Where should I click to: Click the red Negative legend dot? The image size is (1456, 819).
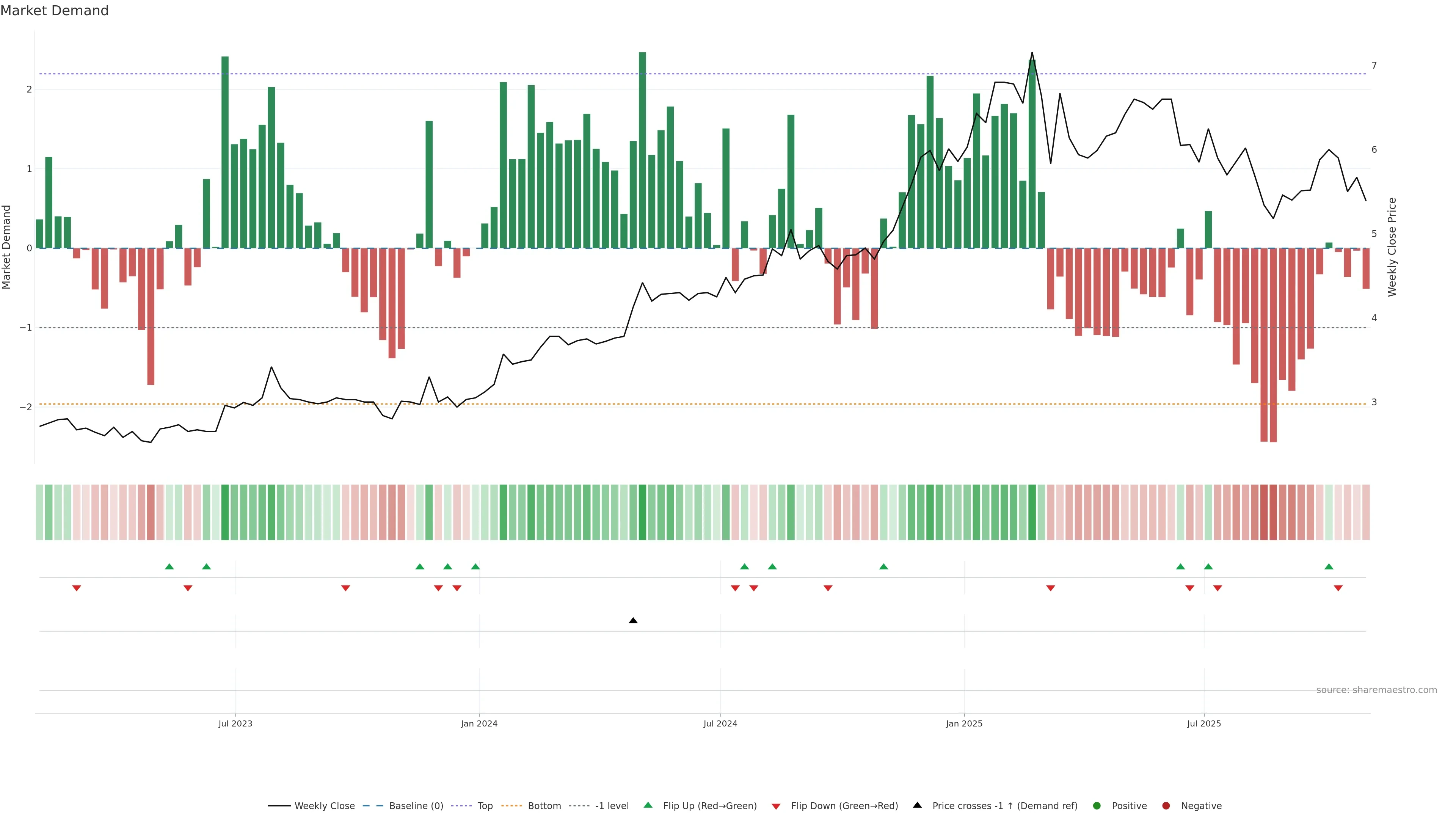point(1166,805)
